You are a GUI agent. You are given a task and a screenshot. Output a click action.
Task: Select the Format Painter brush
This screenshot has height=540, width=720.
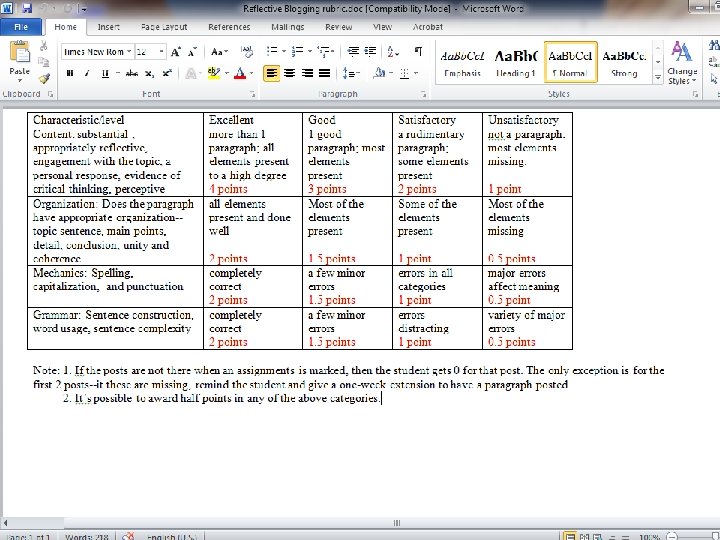pos(44,78)
